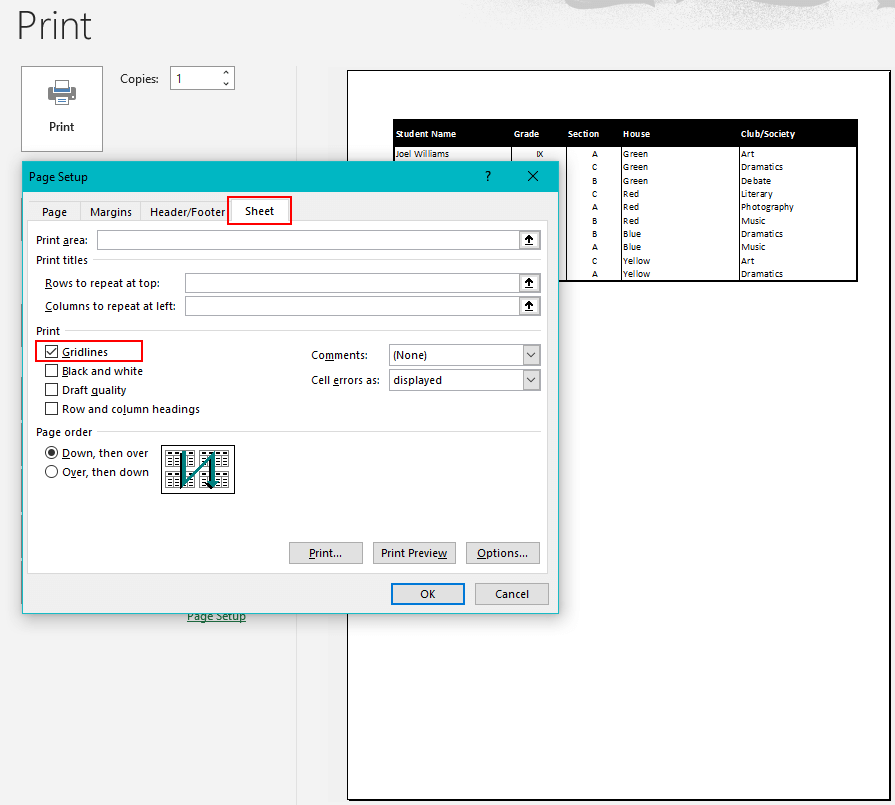Image resolution: width=895 pixels, height=805 pixels.
Task: Enable Draft quality printing
Action: 51,390
